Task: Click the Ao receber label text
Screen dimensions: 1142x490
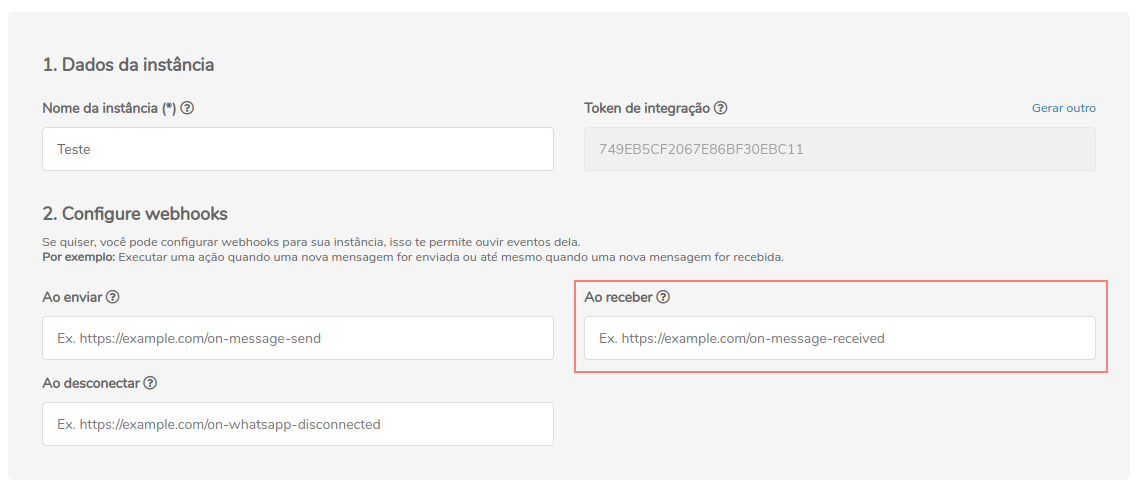Action: pyautogui.click(x=618, y=297)
